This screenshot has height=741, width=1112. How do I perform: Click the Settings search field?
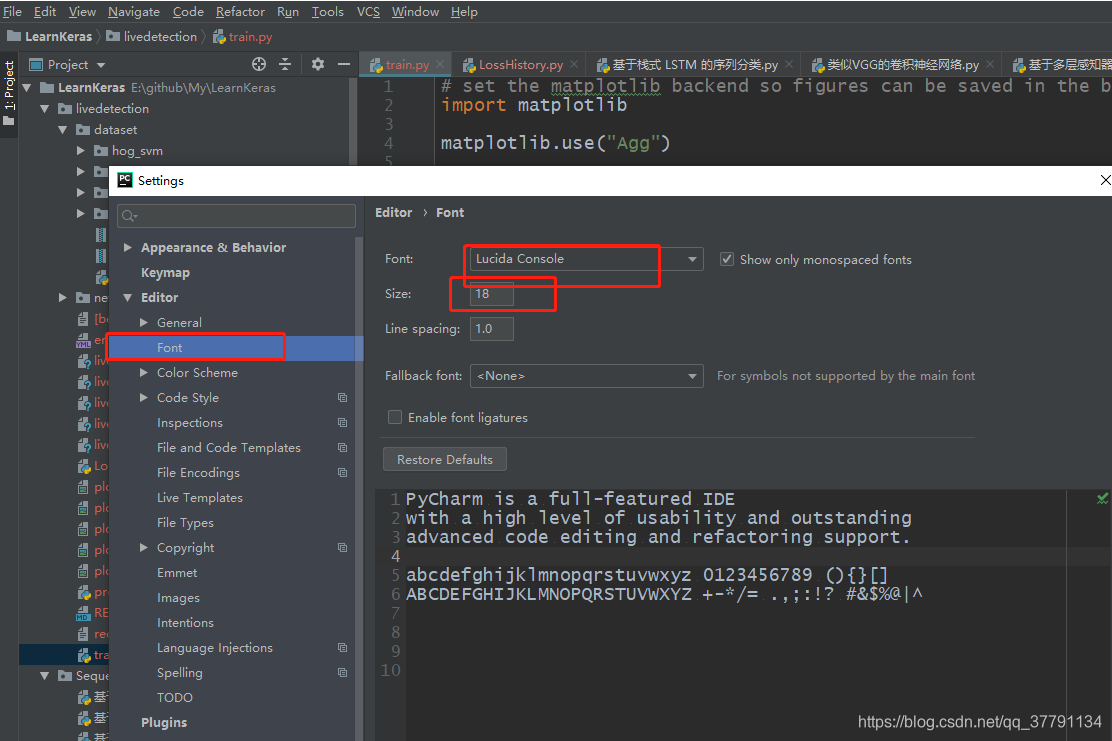pyautogui.click(x=237, y=216)
